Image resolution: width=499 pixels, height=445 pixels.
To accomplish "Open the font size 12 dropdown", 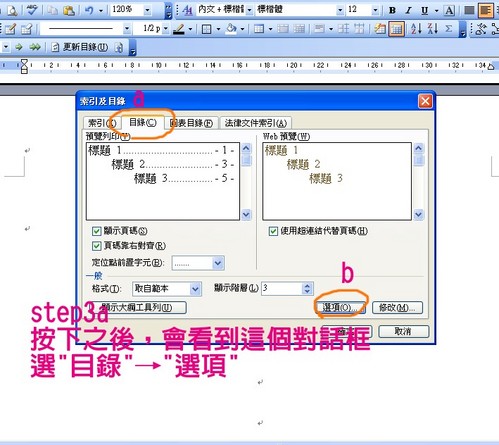I will pyautogui.click(x=375, y=11).
